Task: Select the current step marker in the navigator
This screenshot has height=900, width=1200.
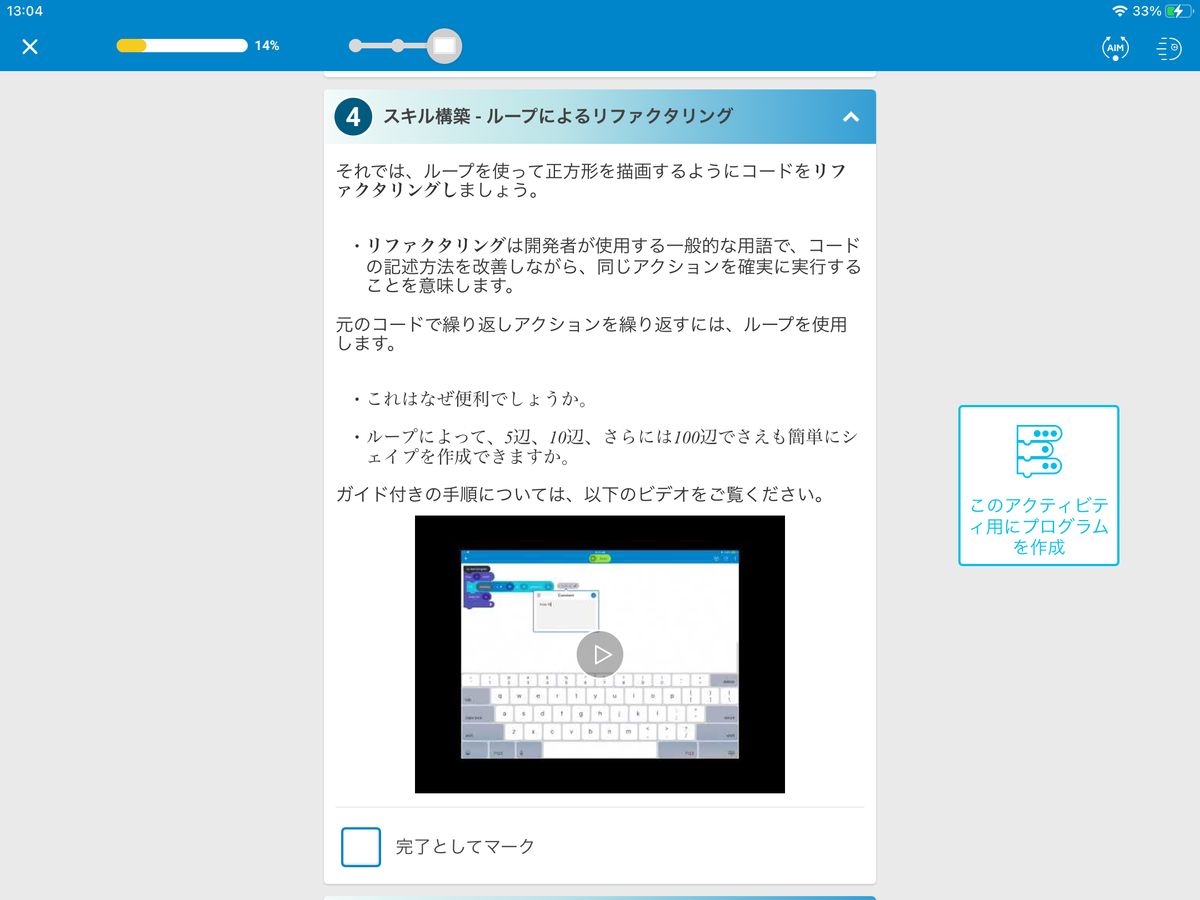Action: click(x=444, y=45)
